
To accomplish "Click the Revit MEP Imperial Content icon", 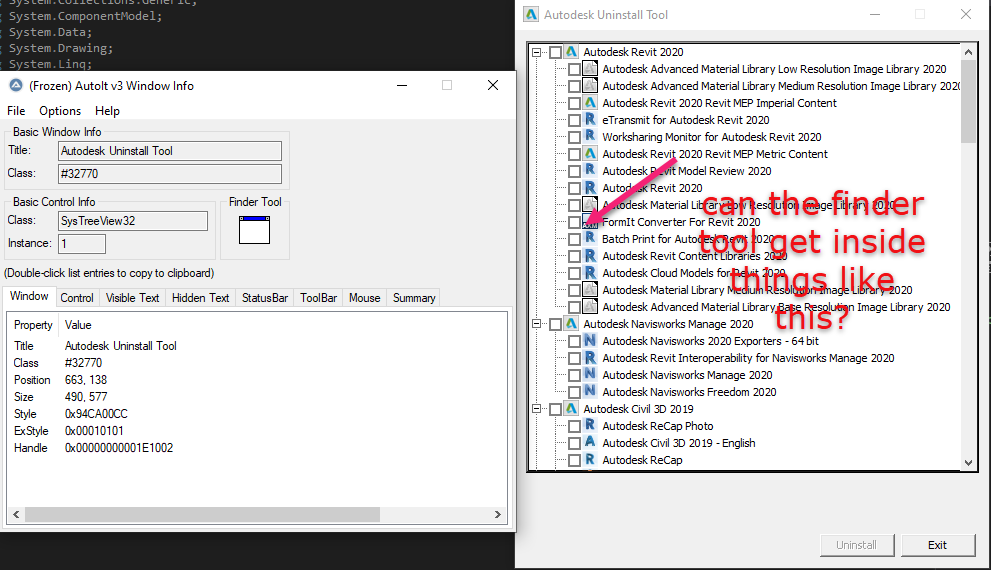I will click(590, 102).
